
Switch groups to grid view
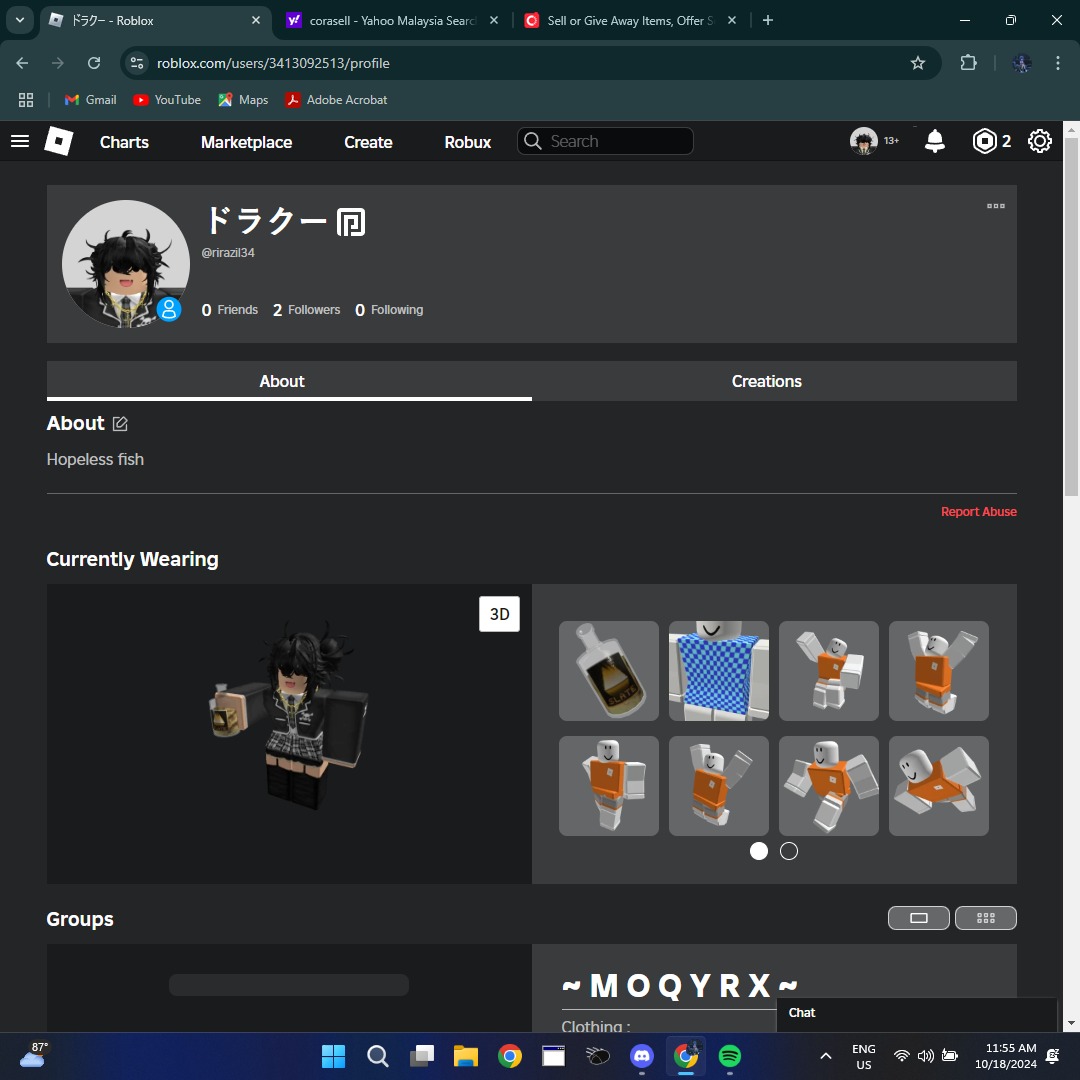click(x=986, y=917)
